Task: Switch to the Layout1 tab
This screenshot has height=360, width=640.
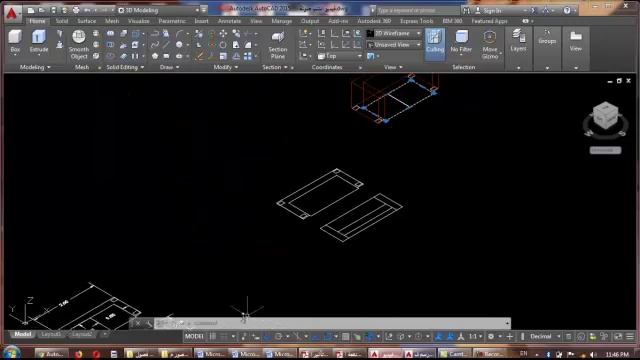Action: (51, 334)
